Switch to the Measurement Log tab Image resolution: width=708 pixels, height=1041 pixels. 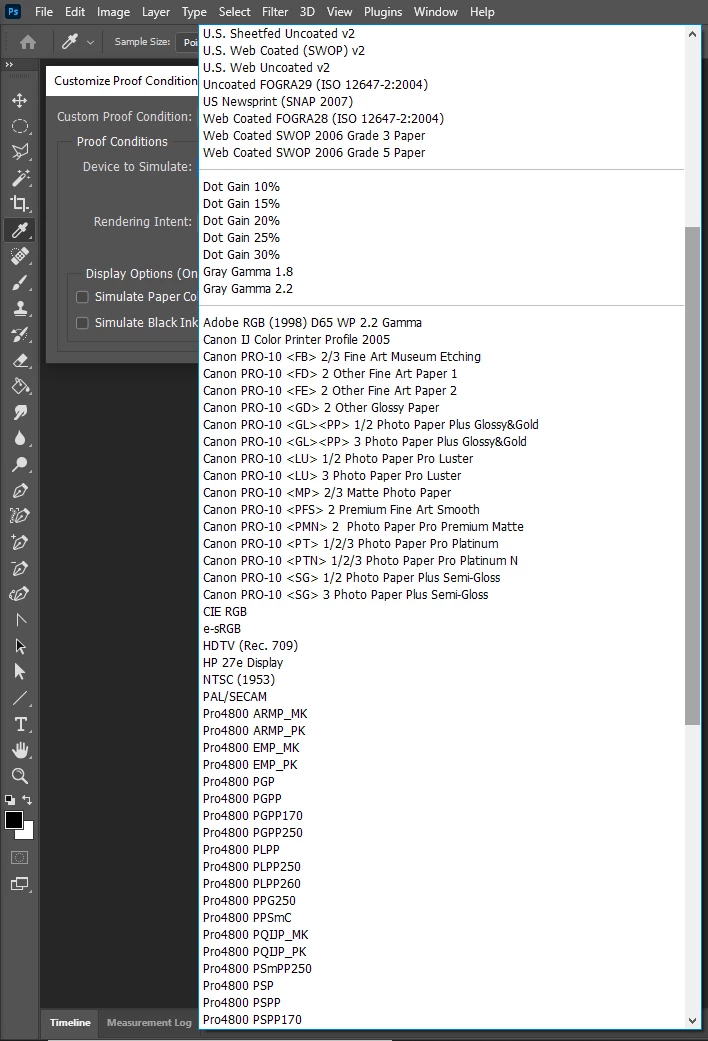tap(149, 1022)
